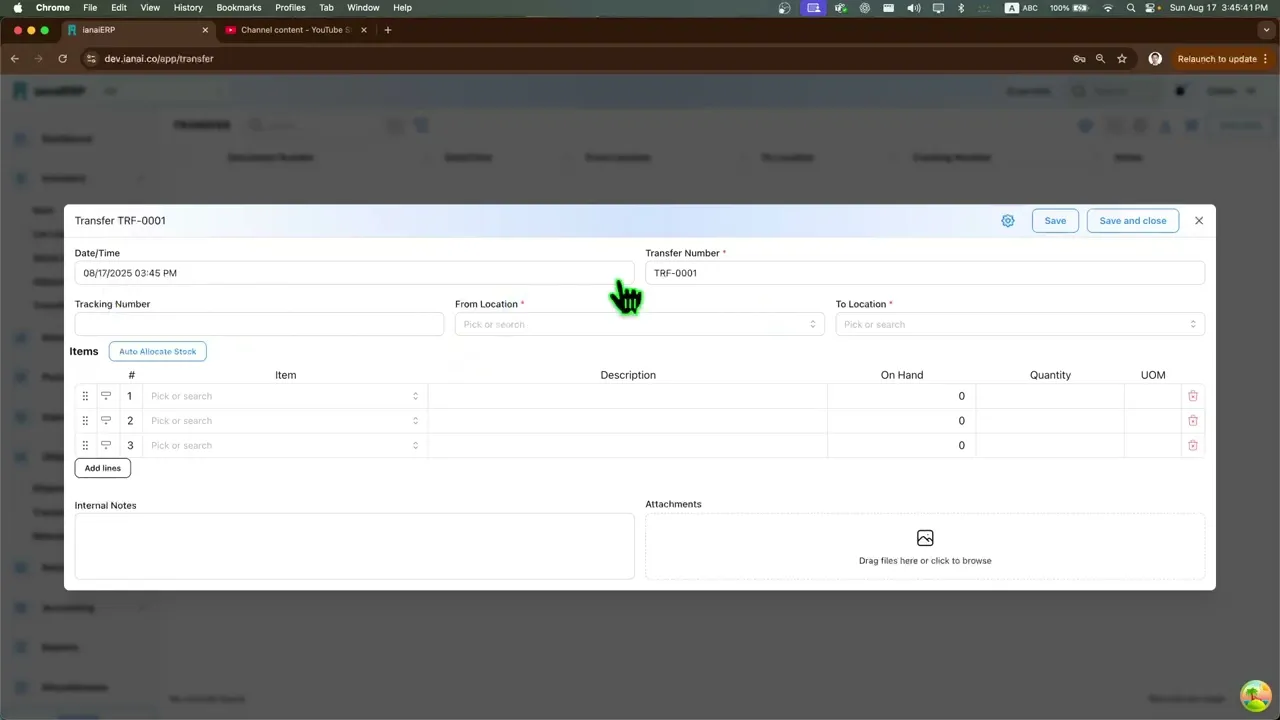Click the Internal Notes text area
Screen dimensions: 1280x720
[354, 546]
